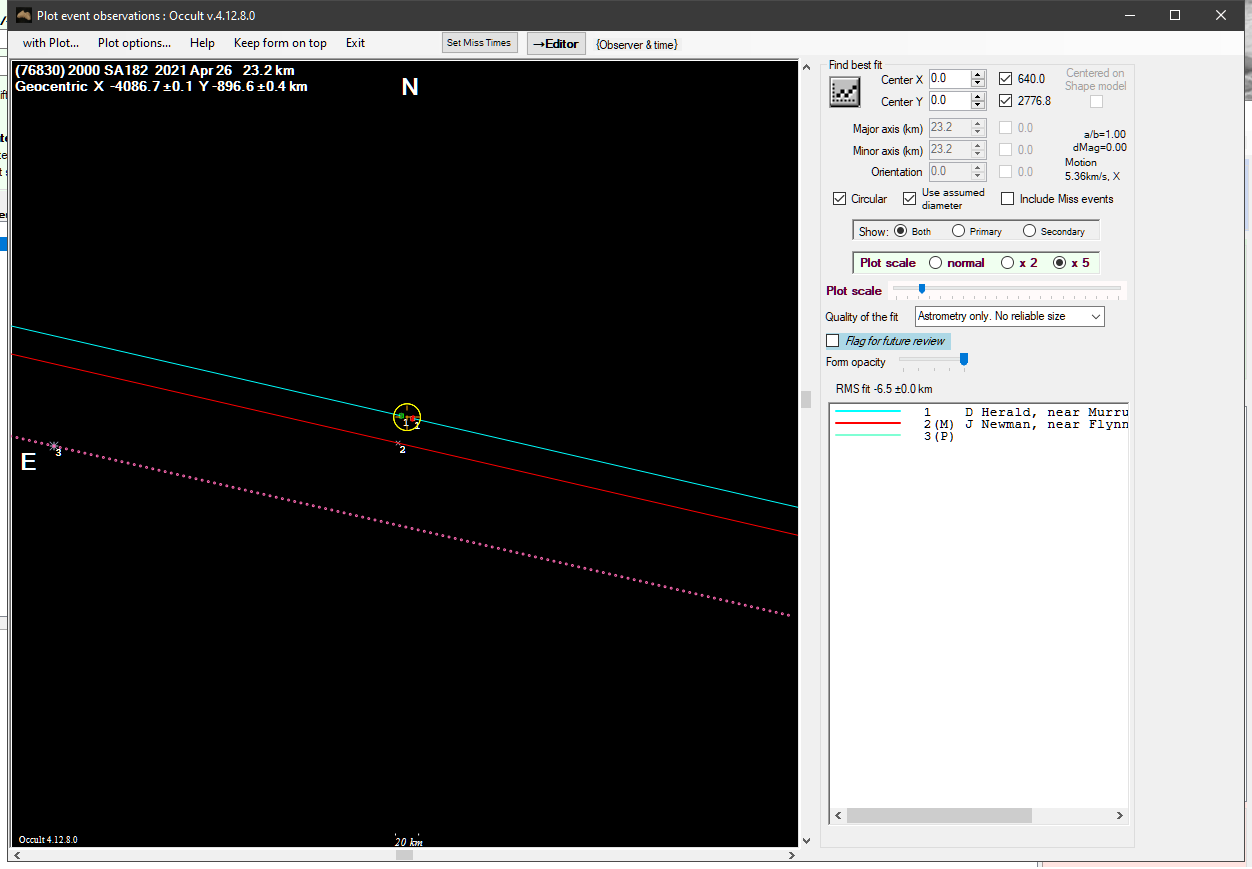Decrease Center Y with the down arrow

(x=978, y=106)
